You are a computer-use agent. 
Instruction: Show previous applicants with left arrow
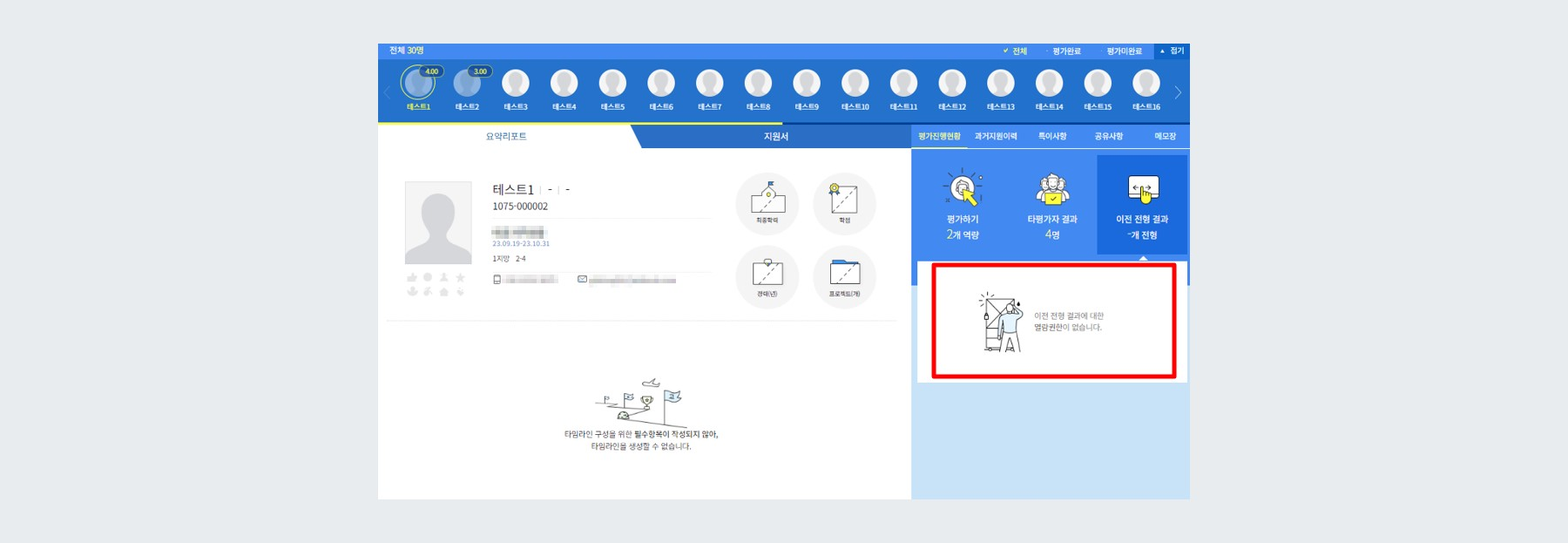coord(387,92)
